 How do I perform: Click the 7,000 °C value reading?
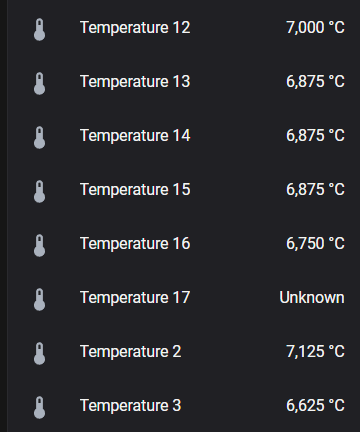pyautogui.click(x=315, y=28)
